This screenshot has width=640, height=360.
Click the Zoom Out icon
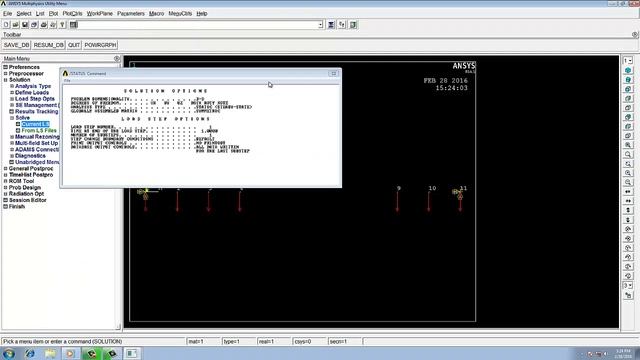(628, 182)
